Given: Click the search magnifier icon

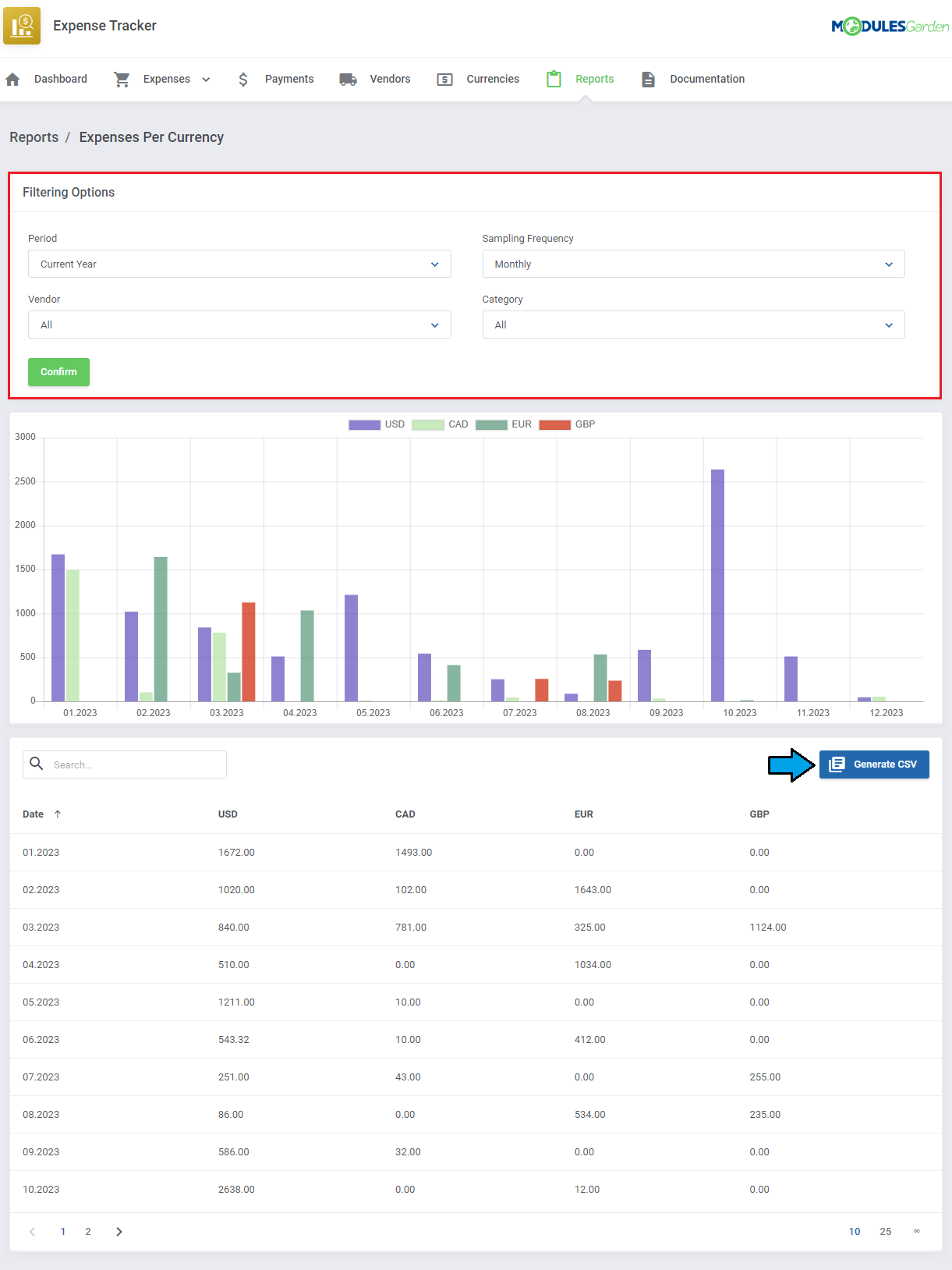Looking at the screenshot, I should (37, 764).
